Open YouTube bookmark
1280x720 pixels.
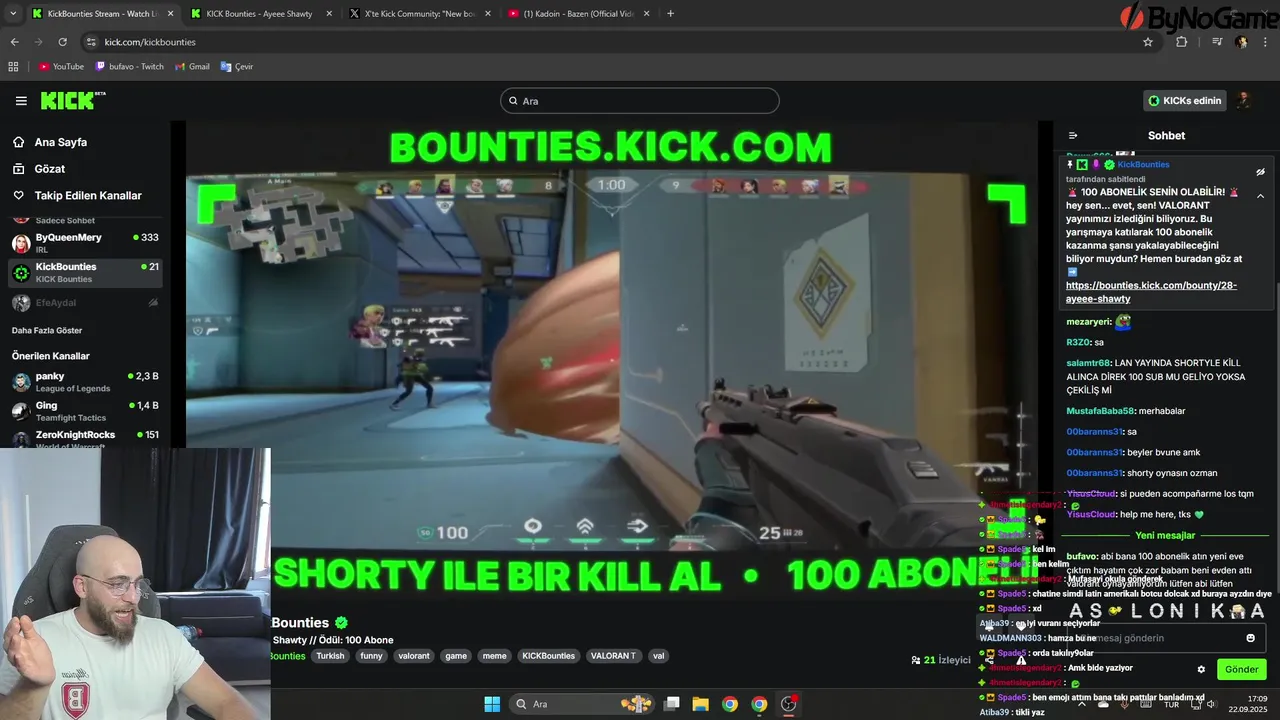pyautogui.click(x=61, y=67)
